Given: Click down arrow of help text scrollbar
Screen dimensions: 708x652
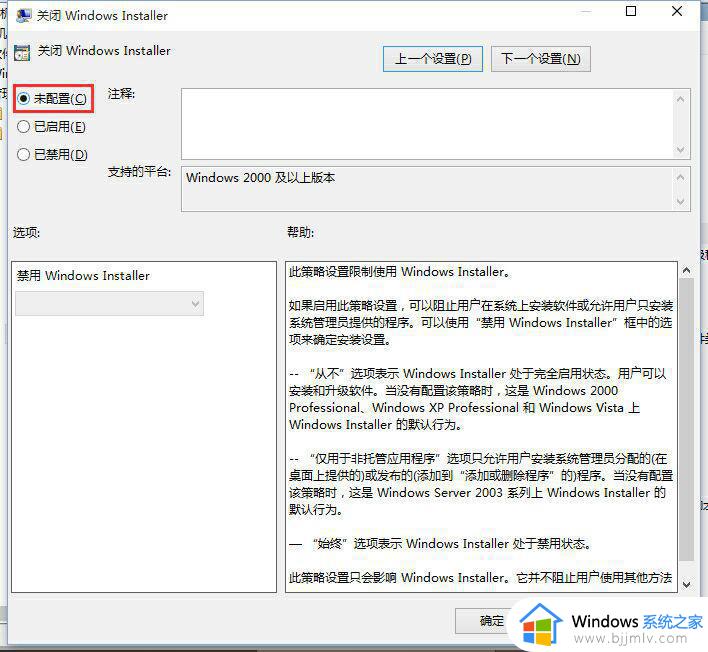Looking at the screenshot, I should (x=686, y=584).
